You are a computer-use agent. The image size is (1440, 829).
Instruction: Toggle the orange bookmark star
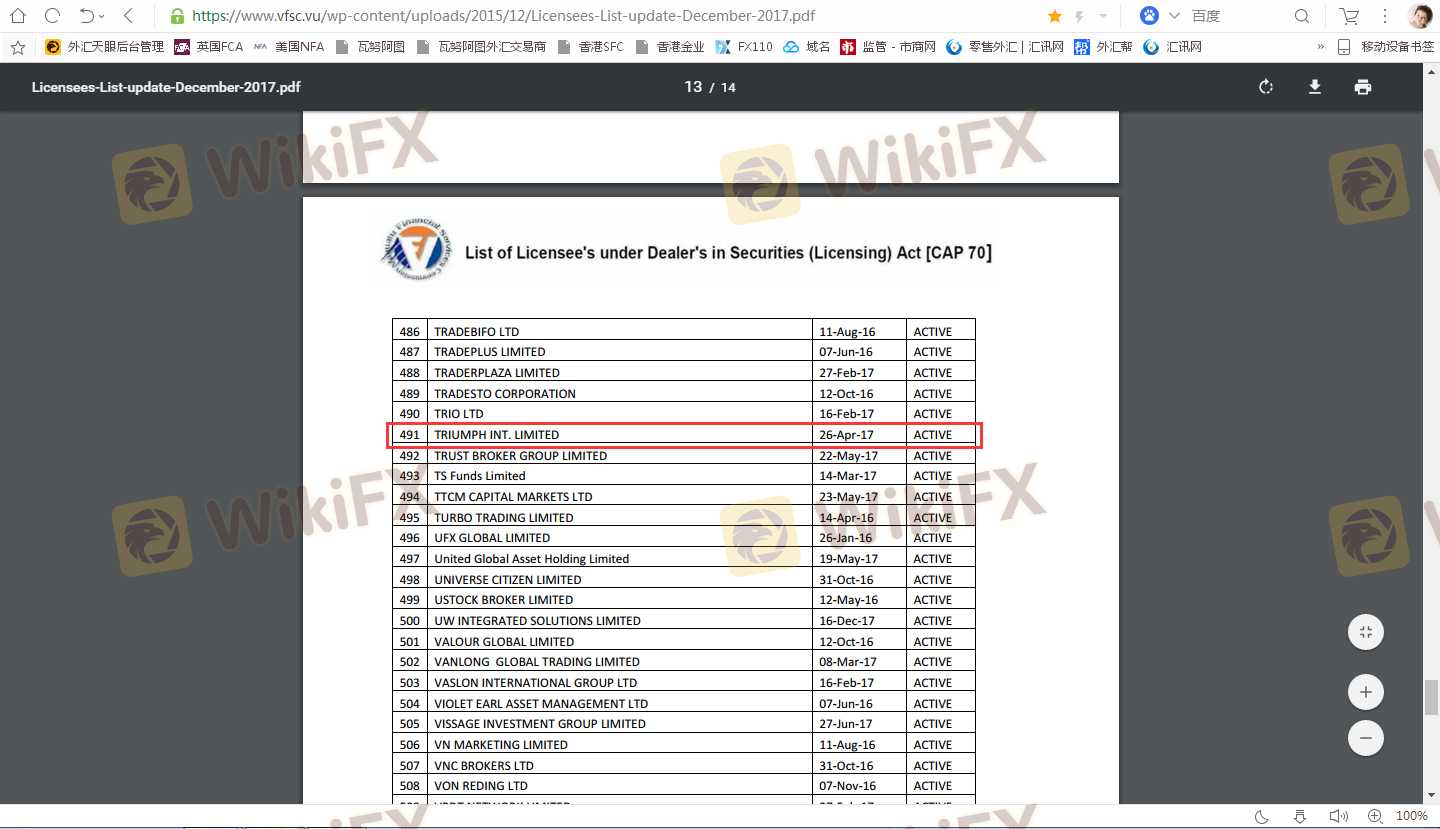point(1054,16)
